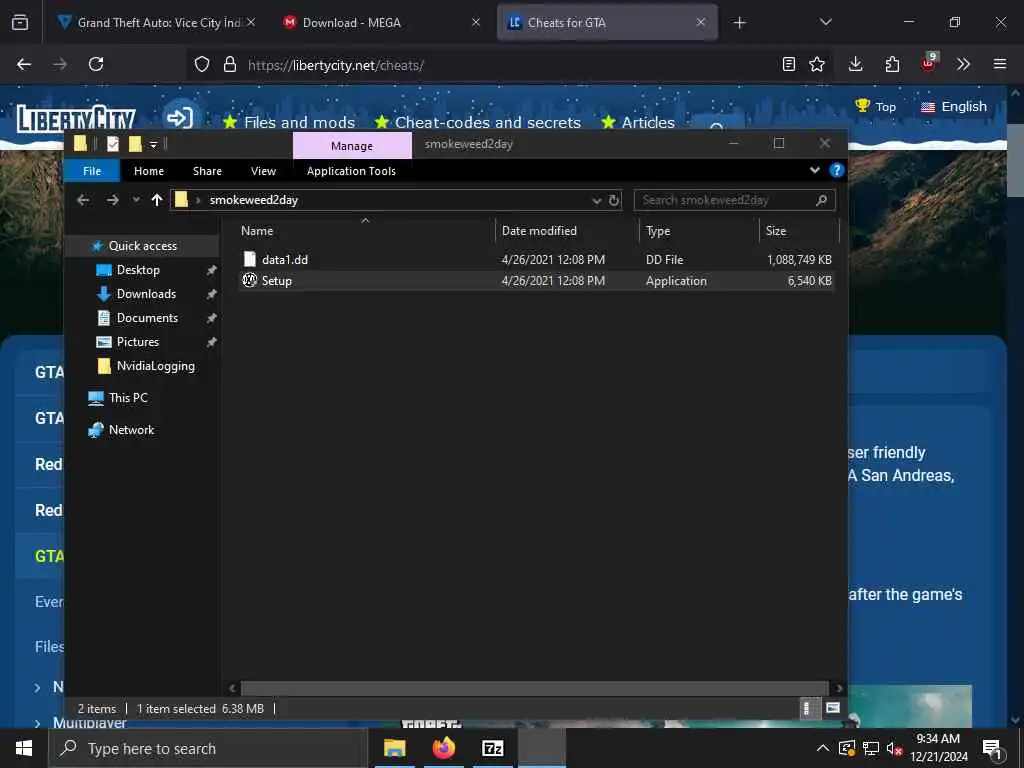This screenshot has width=1024, height=768.
Task: Open the Top link with trophy
Action: [x=875, y=106]
